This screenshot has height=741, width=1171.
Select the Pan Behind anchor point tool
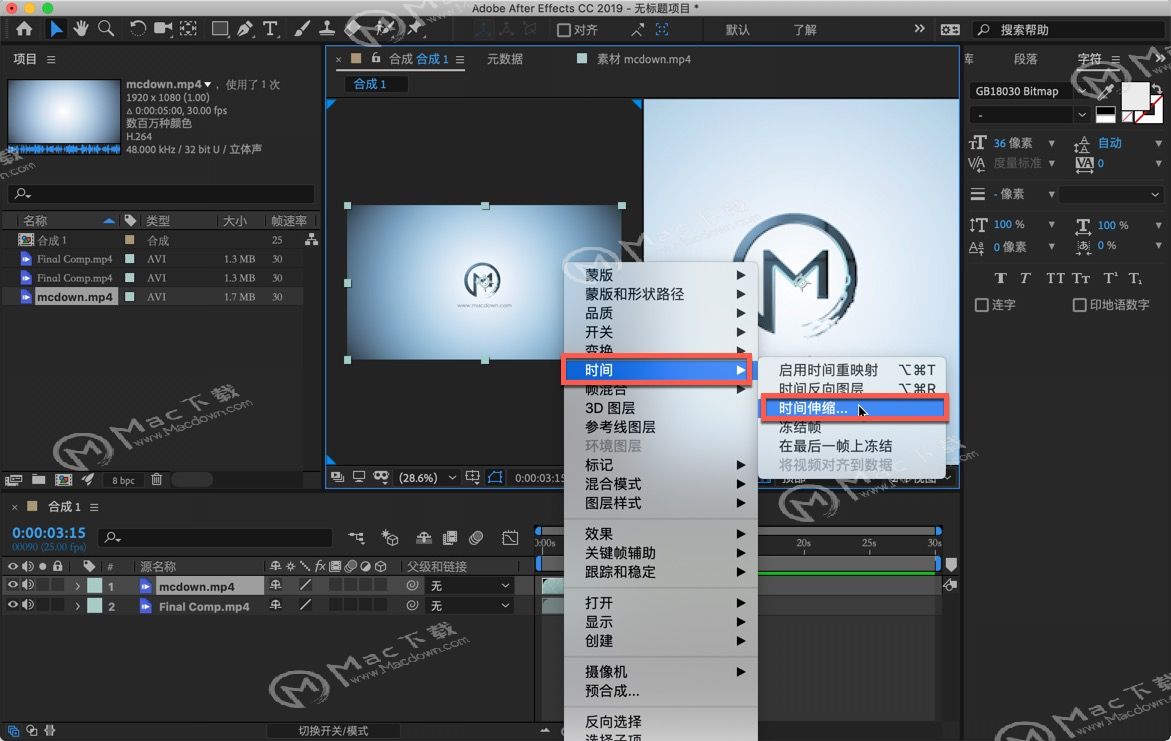pyautogui.click(x=188, y=29)
